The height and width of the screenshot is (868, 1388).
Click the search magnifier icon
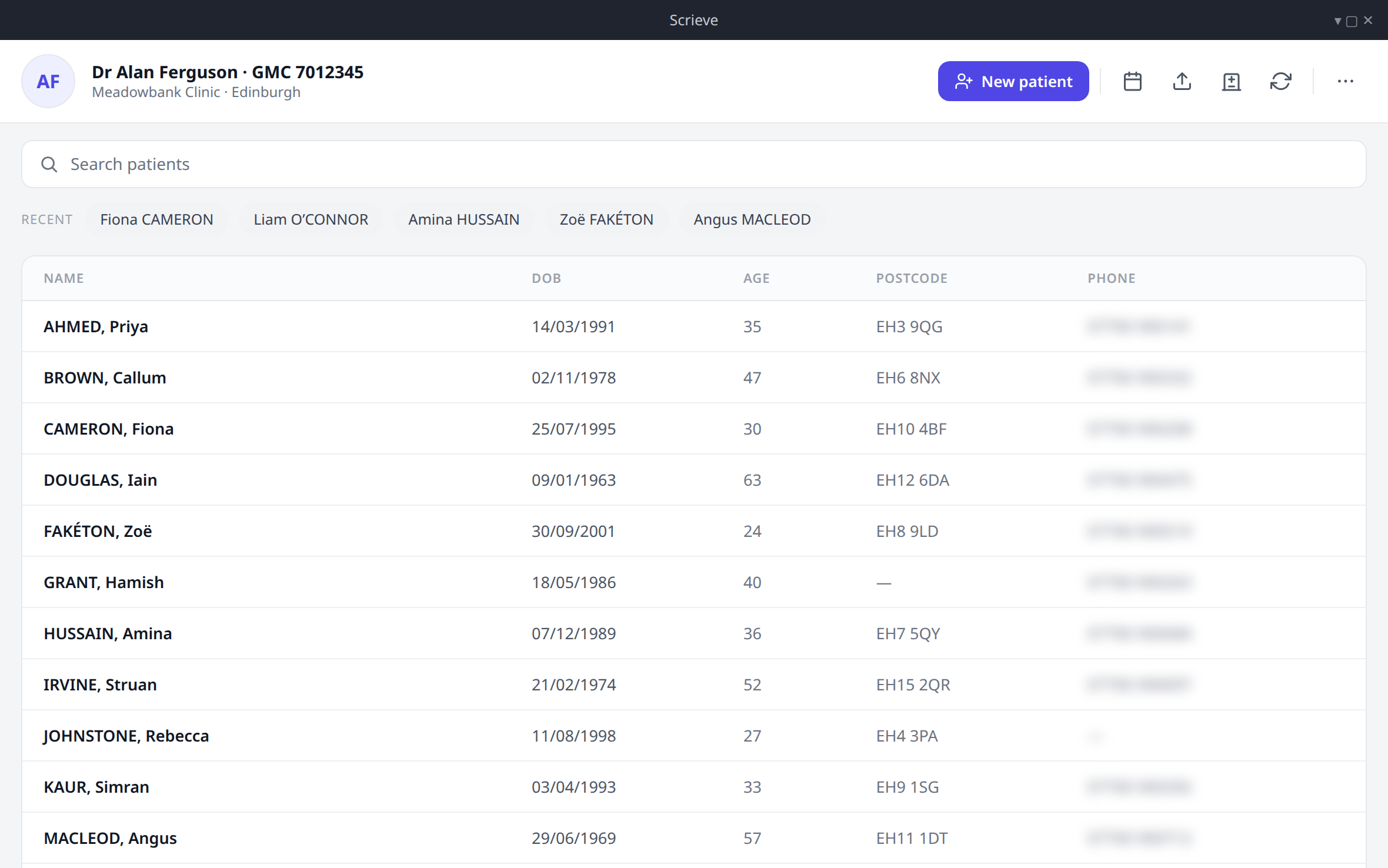tap(49, 164)
